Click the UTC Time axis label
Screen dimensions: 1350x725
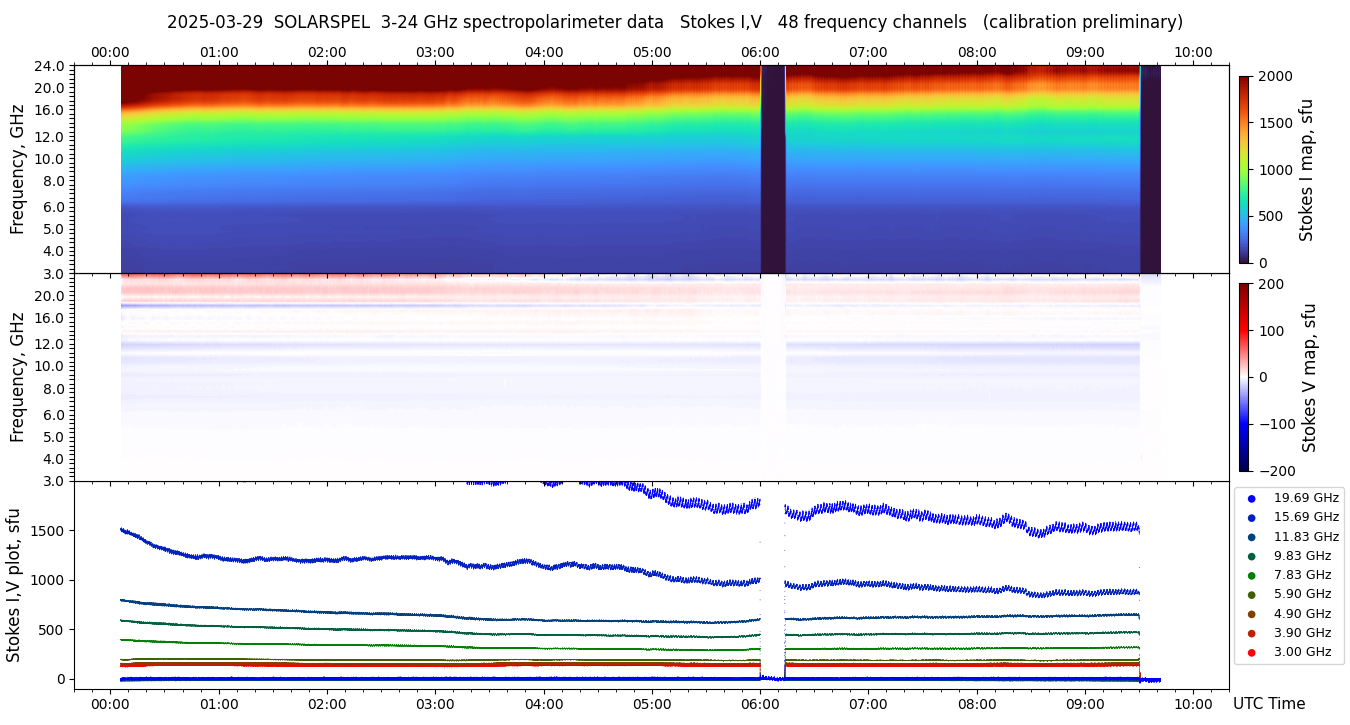[1268, 704]
